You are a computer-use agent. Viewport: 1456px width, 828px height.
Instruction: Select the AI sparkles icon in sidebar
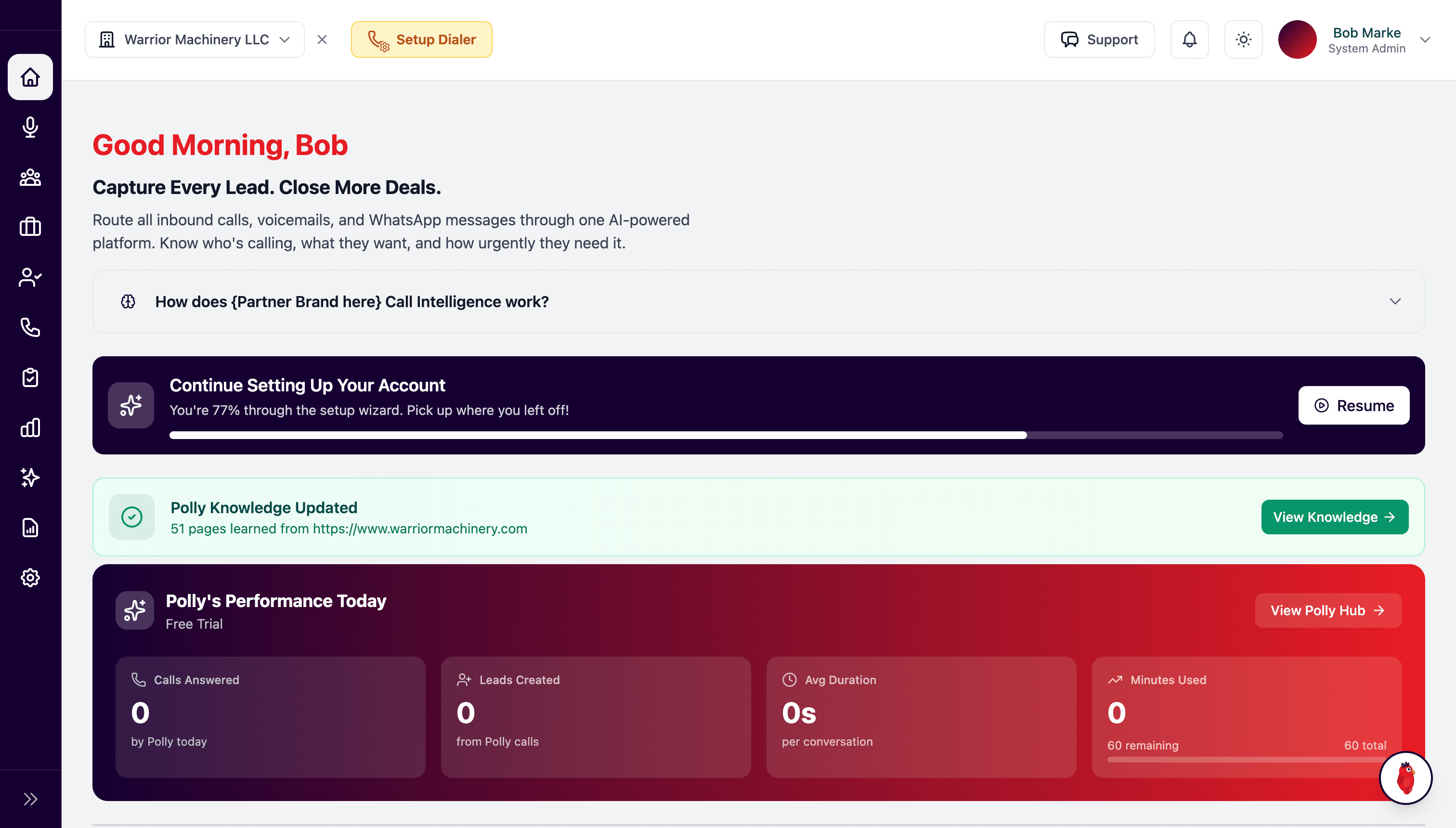(30, 478)
